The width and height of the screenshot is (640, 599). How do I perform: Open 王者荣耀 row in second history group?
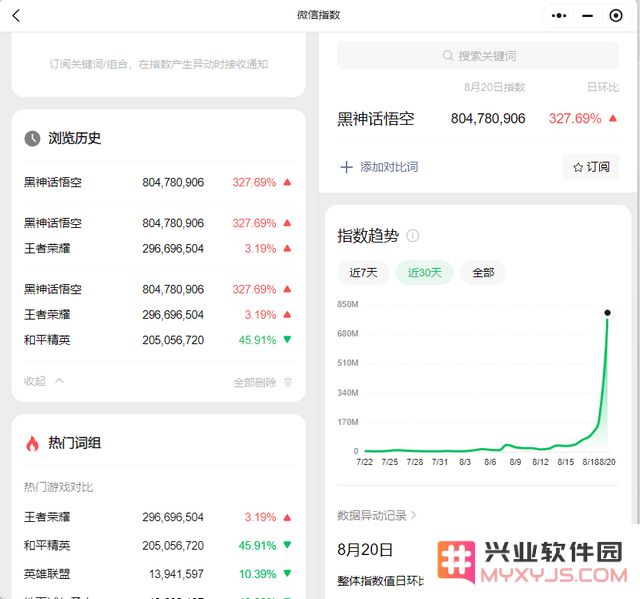158,248
